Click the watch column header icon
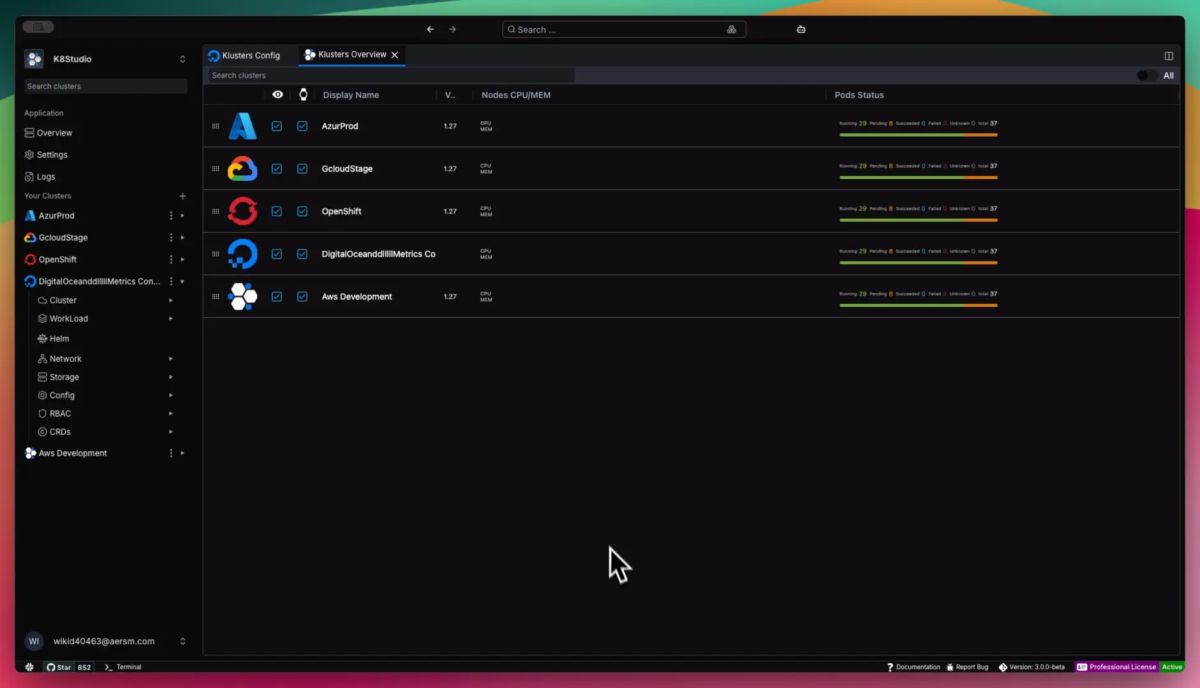This screenshot has height=688, width=1200. point(303,95)
